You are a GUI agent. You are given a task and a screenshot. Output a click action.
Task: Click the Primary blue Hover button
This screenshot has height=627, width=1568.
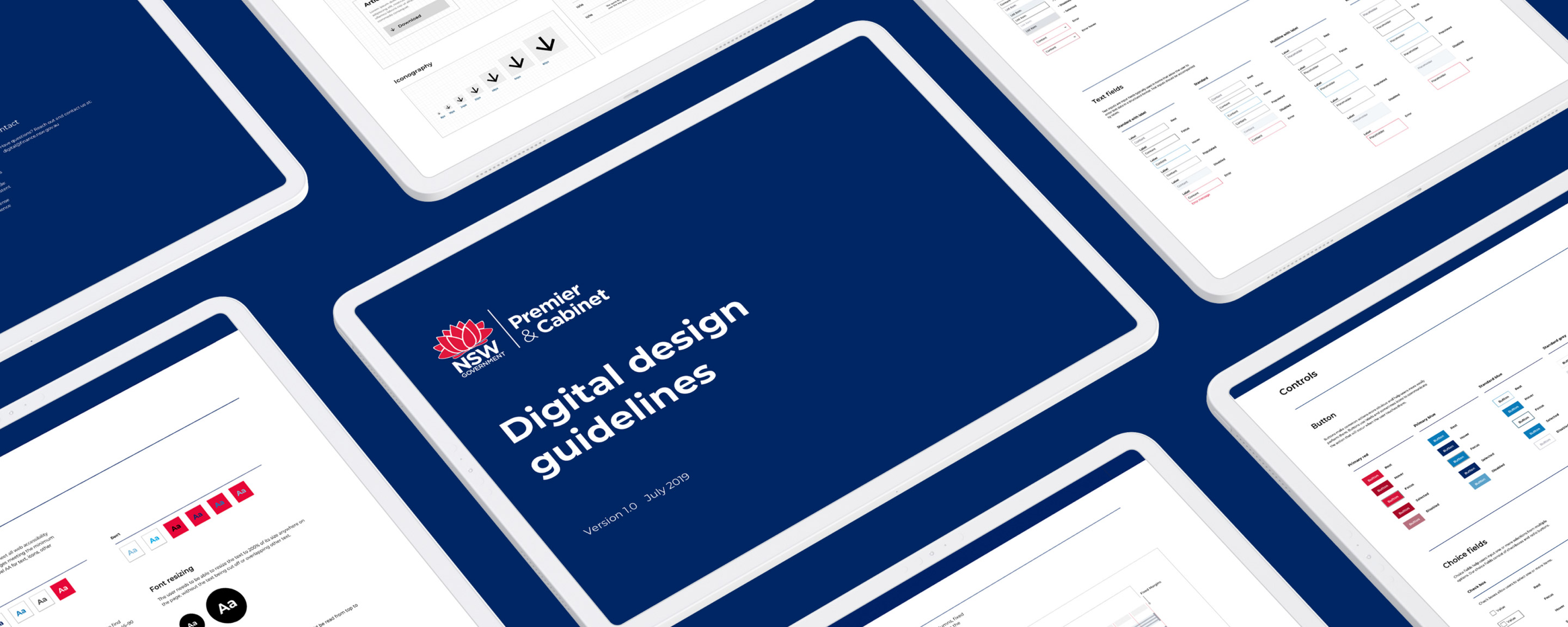click(1449, 448)
